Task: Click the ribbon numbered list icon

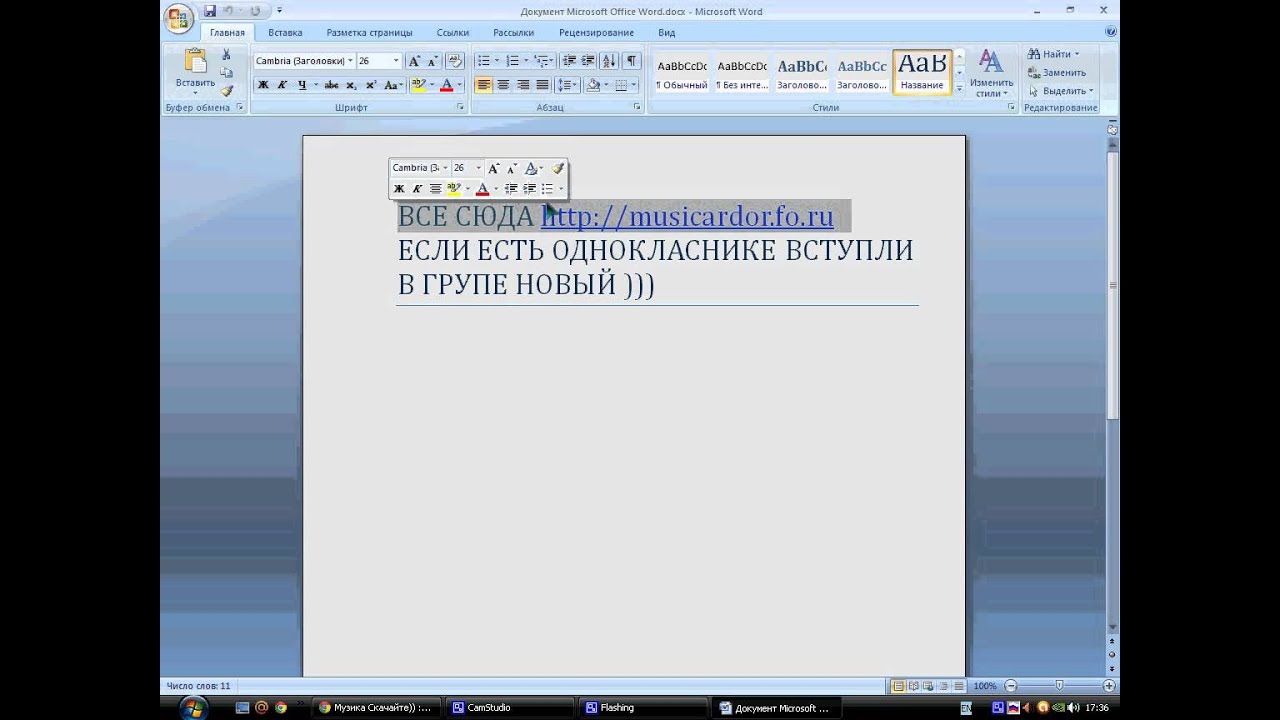Action: pyautogui.click(x=512, y=61)
